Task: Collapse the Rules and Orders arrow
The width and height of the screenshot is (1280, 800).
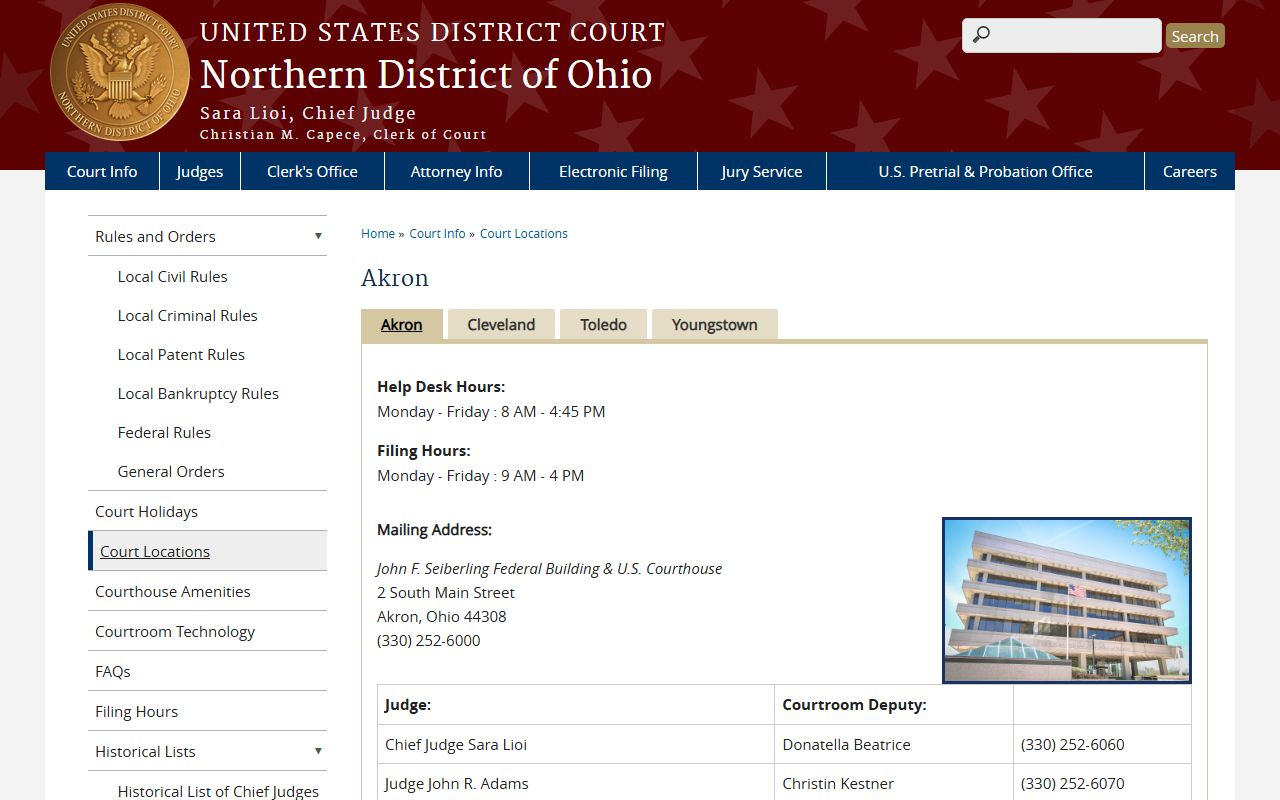Action: [x=318, y=236]
